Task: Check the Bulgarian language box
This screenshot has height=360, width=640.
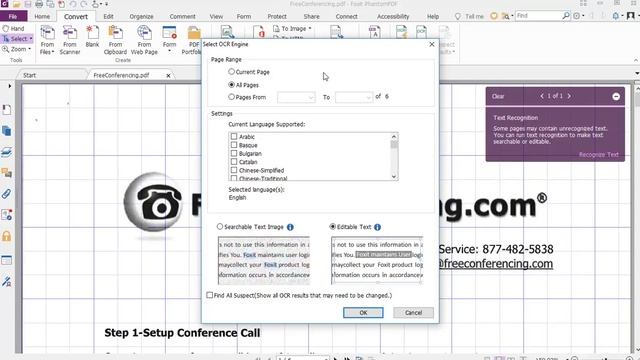Action: click(234, 153)
